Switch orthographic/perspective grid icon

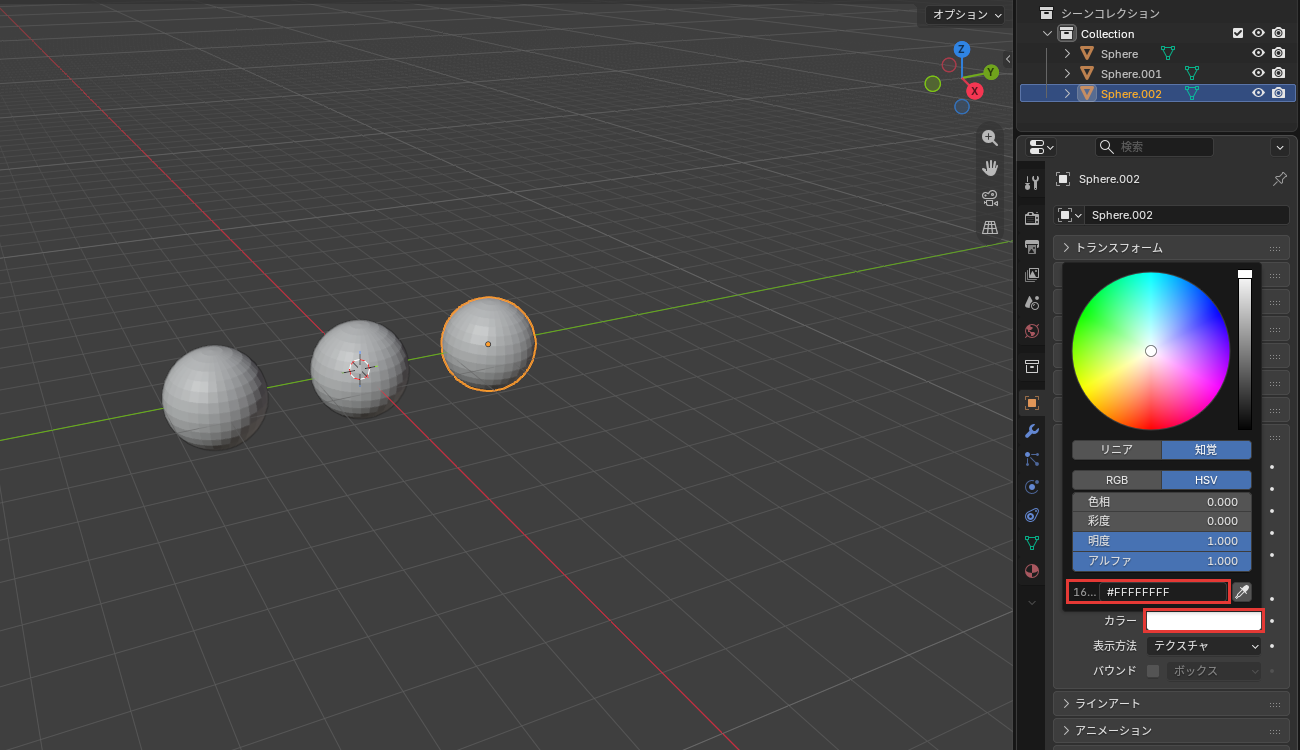pos(990,227)
